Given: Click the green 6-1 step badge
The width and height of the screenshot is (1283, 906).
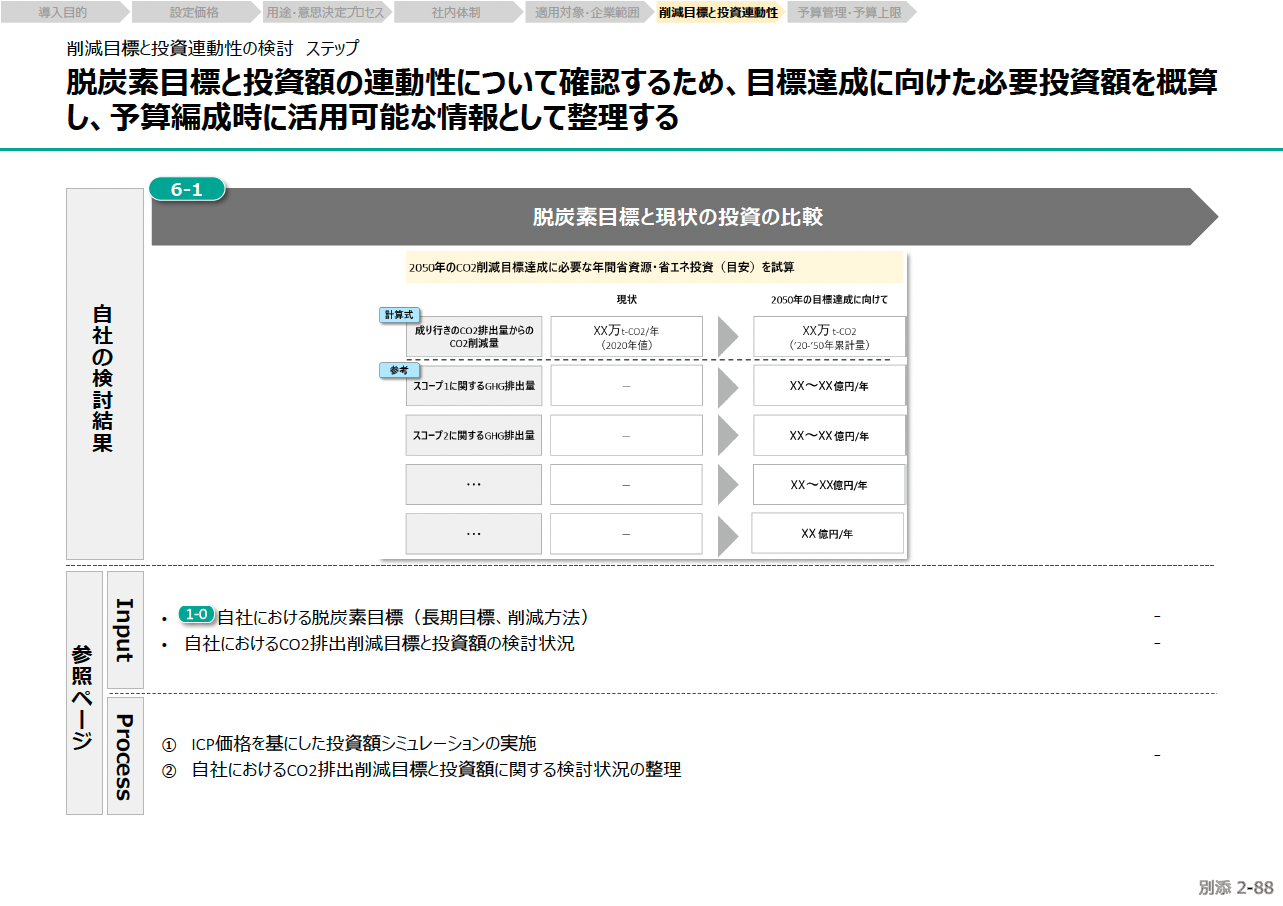Looking at the screenshot, I should 187,189.
